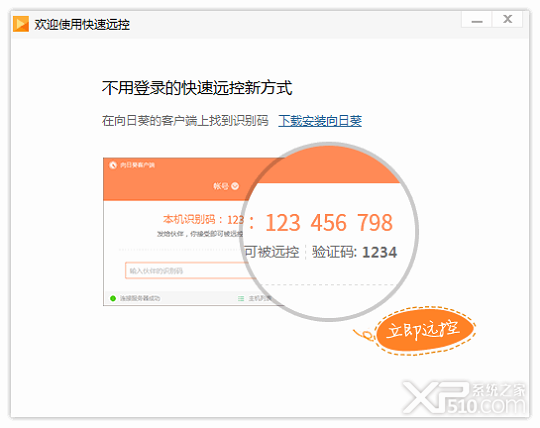Image resolution: width=540 pixels, height=428 pixels.
Task: Open the 主机列表 host list
Action: coord(260,298)
